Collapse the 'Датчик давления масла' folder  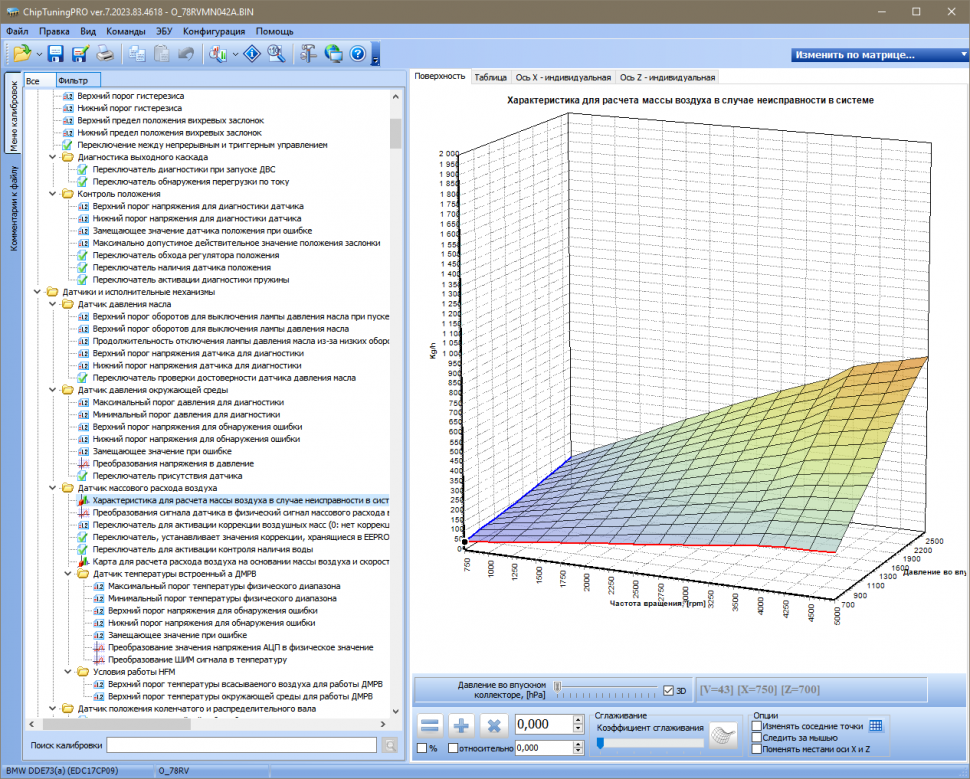53,304
